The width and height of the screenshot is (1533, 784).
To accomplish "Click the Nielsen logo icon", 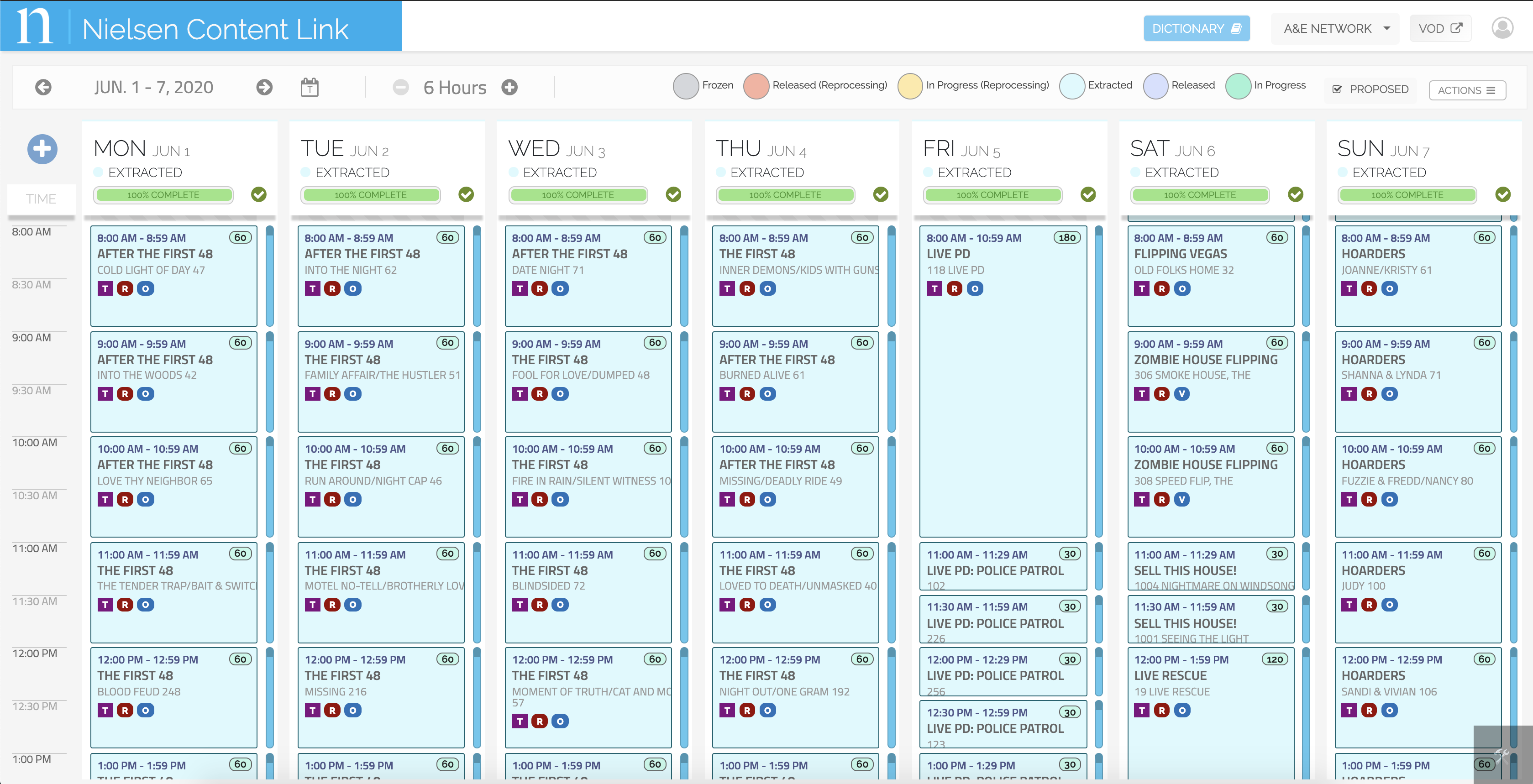I will [34, 26].
